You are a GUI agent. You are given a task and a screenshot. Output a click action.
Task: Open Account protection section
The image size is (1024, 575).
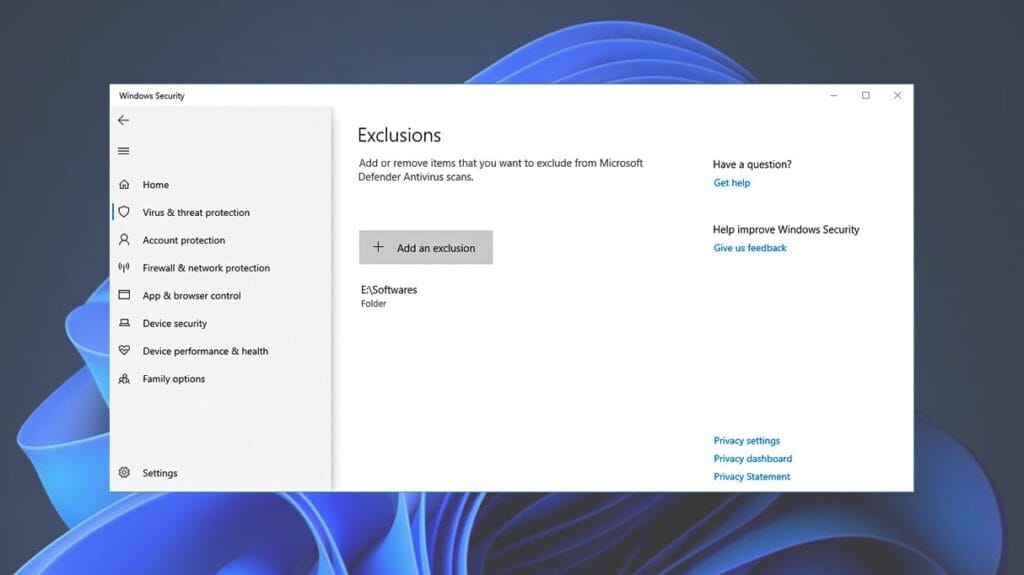tap(184, 240)
